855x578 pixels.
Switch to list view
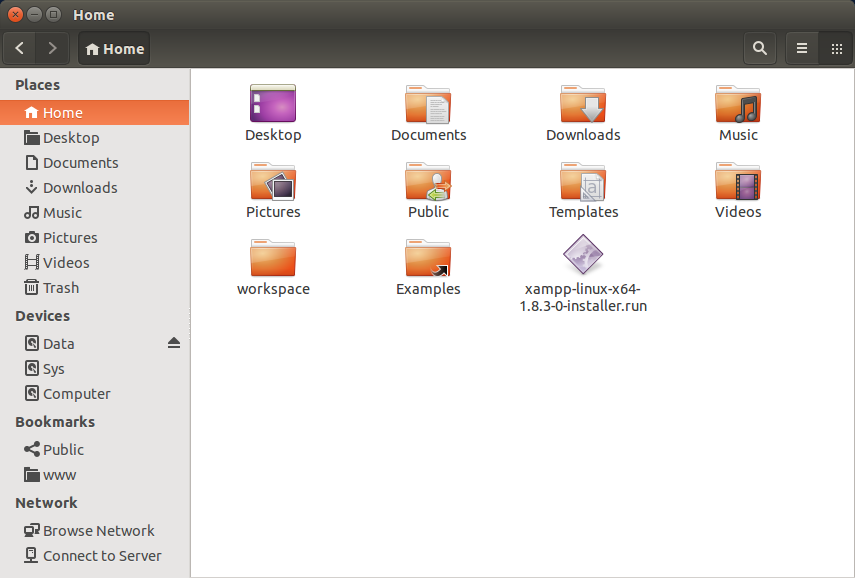click(x=802, y=48)
